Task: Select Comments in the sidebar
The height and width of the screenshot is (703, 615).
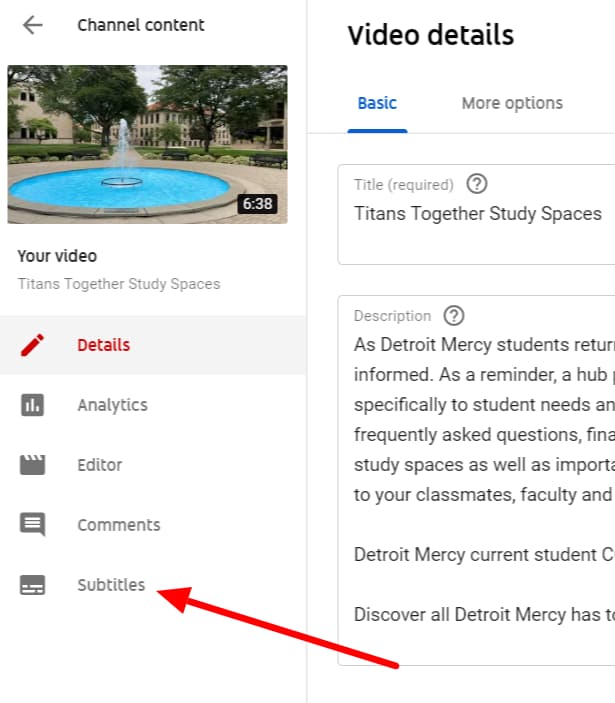Action: (x=153, y=525)
